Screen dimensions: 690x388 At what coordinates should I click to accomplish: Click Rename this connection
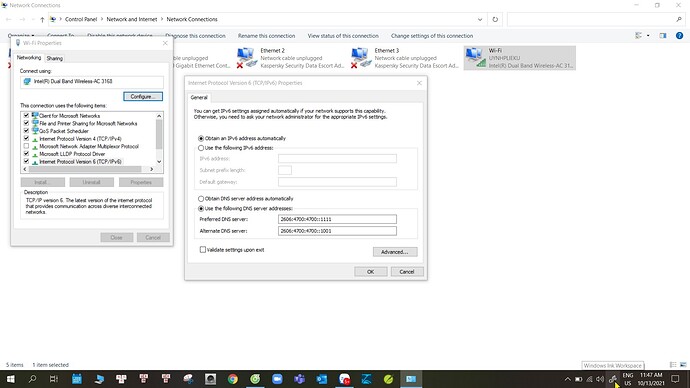[266, 36]
